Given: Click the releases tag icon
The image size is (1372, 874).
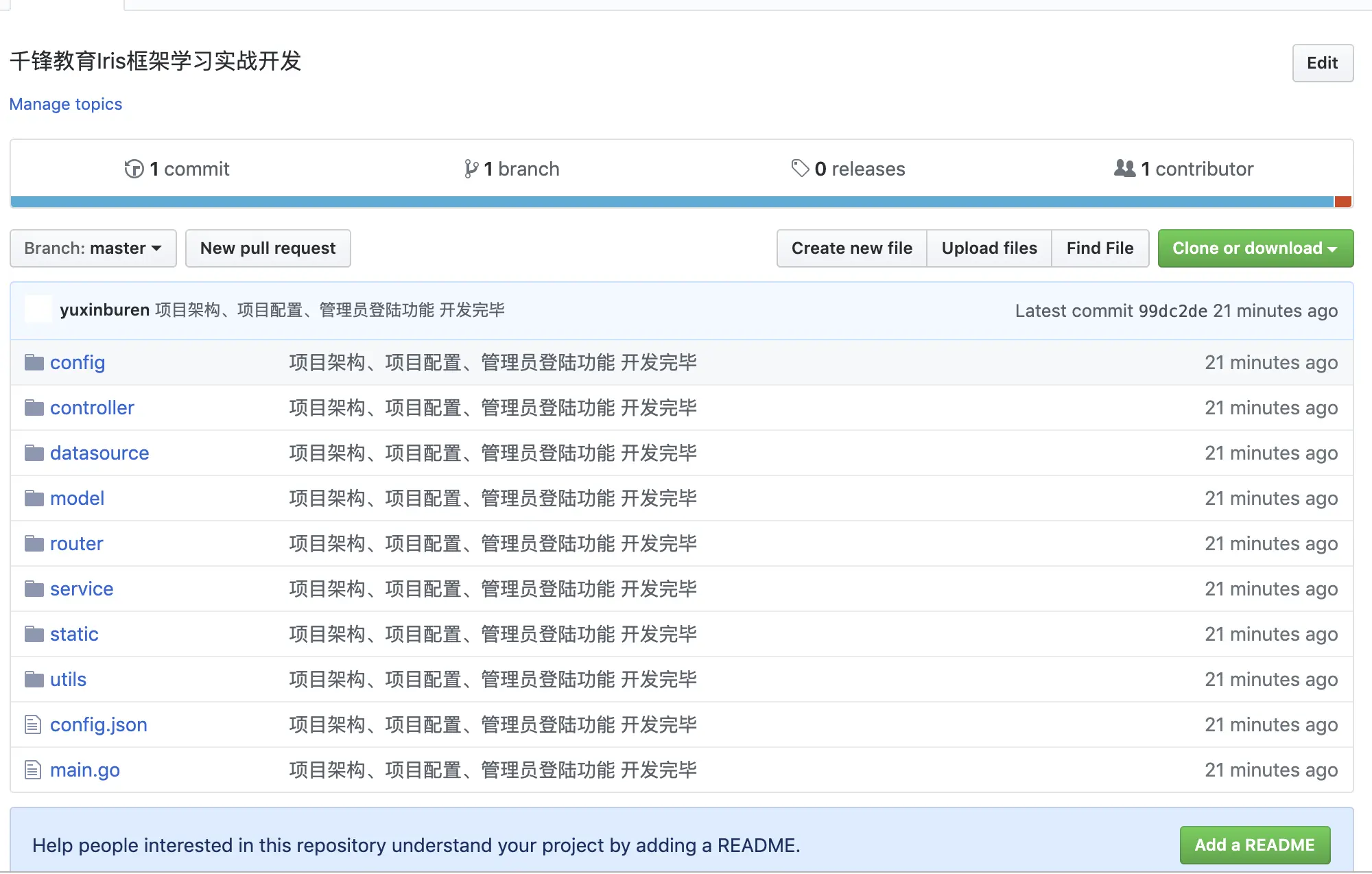Looking at the screenshot, I should pyautogui.click(x=800, y=168).
